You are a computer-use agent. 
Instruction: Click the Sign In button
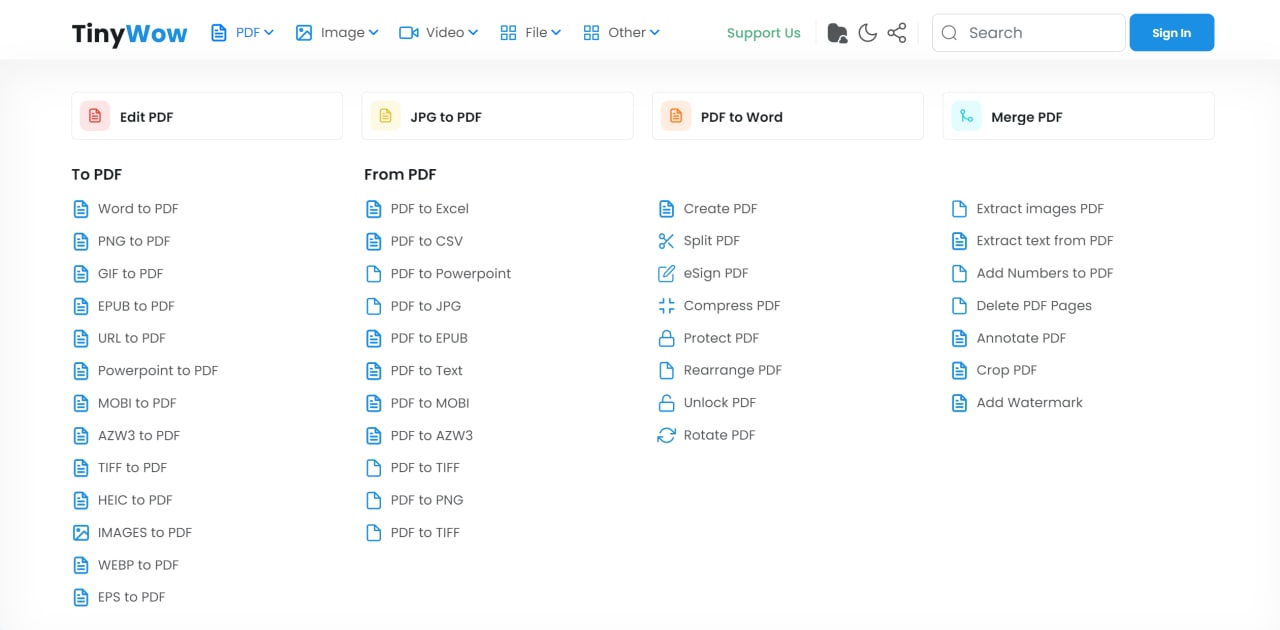[1171, 33]
